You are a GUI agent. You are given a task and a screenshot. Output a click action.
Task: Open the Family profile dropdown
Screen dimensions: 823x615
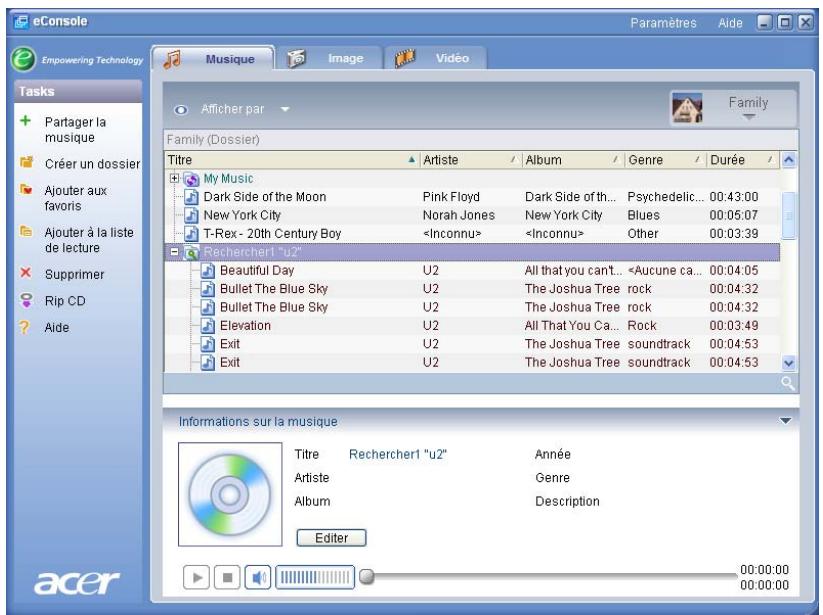(x=749, y=117)
